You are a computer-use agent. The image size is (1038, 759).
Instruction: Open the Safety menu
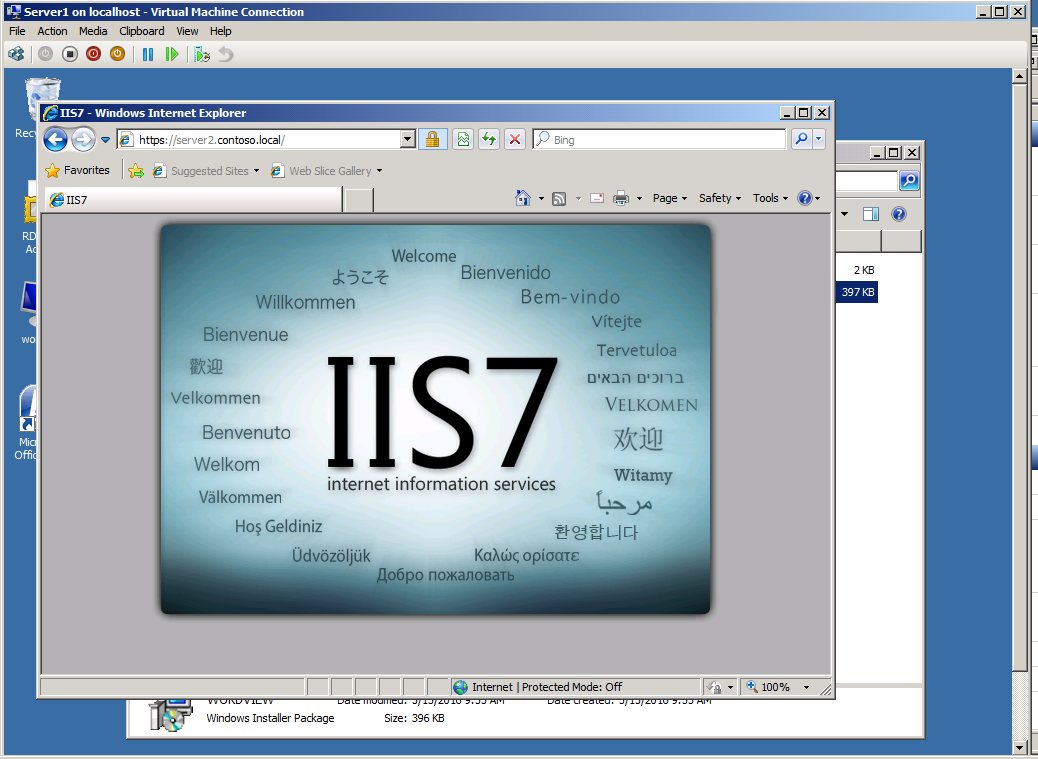pyautogui.click(x=720, y=199)
